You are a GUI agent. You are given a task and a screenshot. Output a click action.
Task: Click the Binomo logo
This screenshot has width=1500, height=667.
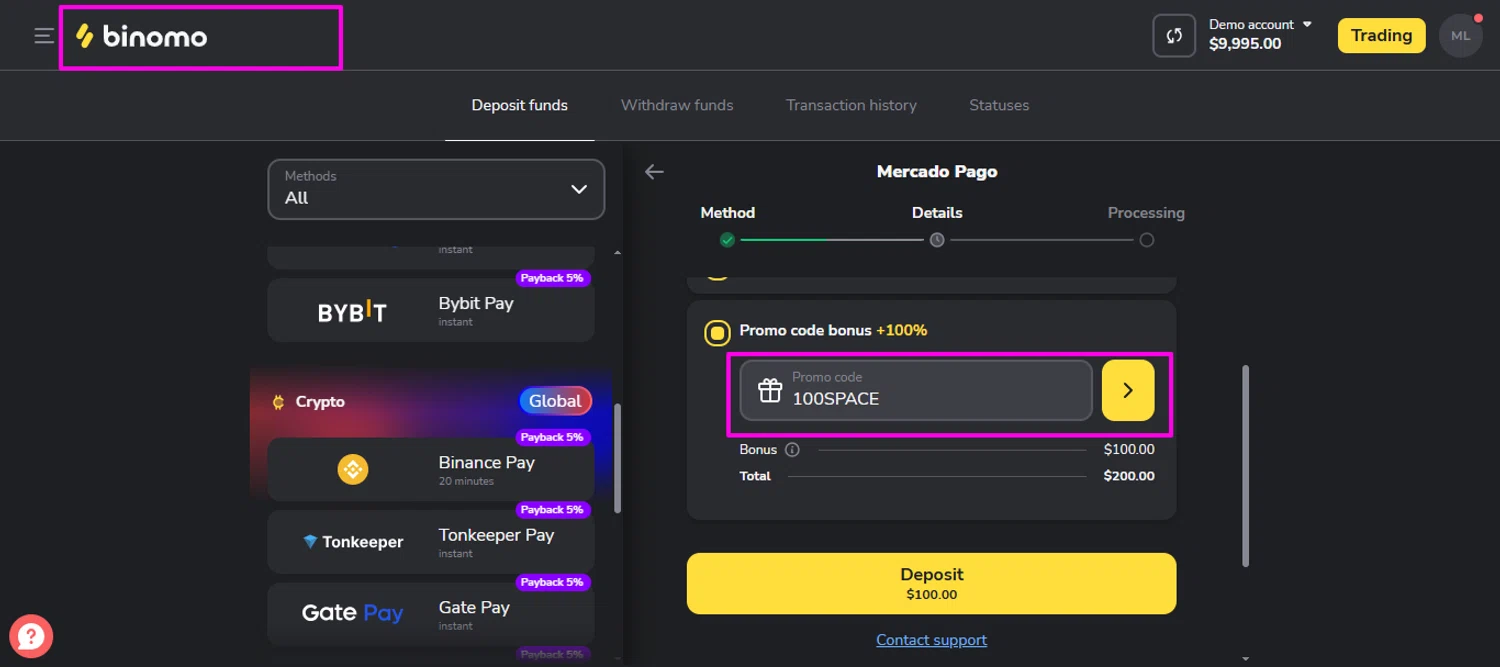(x=141, y=37)
